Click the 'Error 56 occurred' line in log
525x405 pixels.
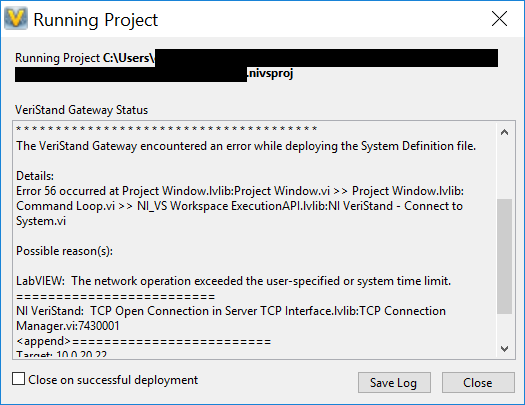(x=240, y=191)
